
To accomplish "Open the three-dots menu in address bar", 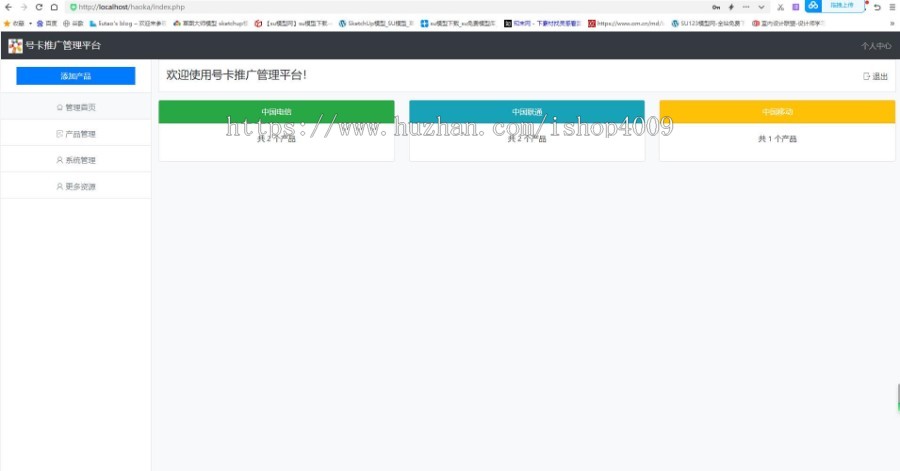I will 746,7.
